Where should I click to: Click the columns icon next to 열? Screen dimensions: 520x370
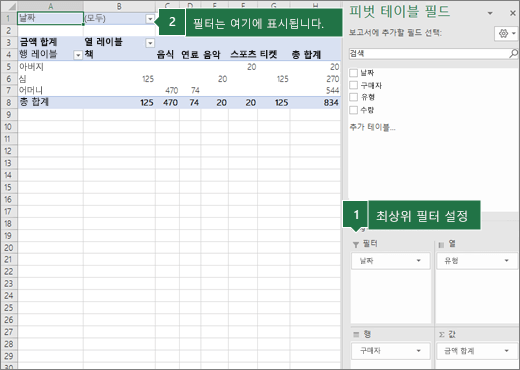point(441,245)
